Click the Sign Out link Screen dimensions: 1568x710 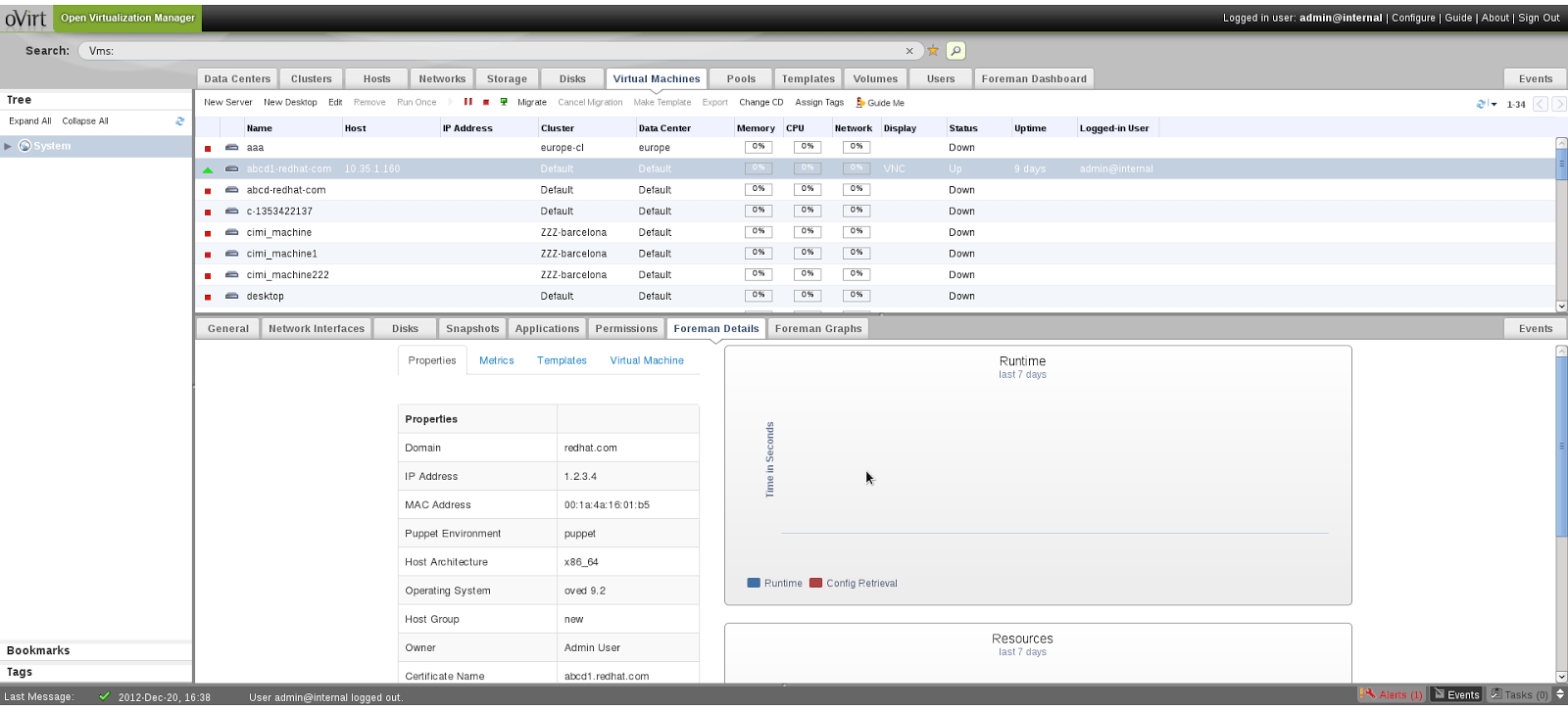pyautogui.click(x=1539, y=18)
